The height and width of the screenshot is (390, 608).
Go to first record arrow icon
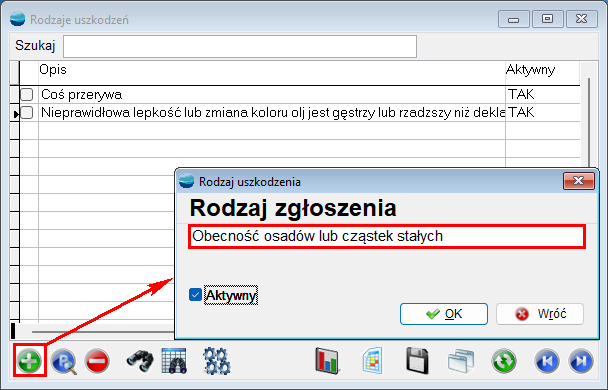[x=547, y=361]
